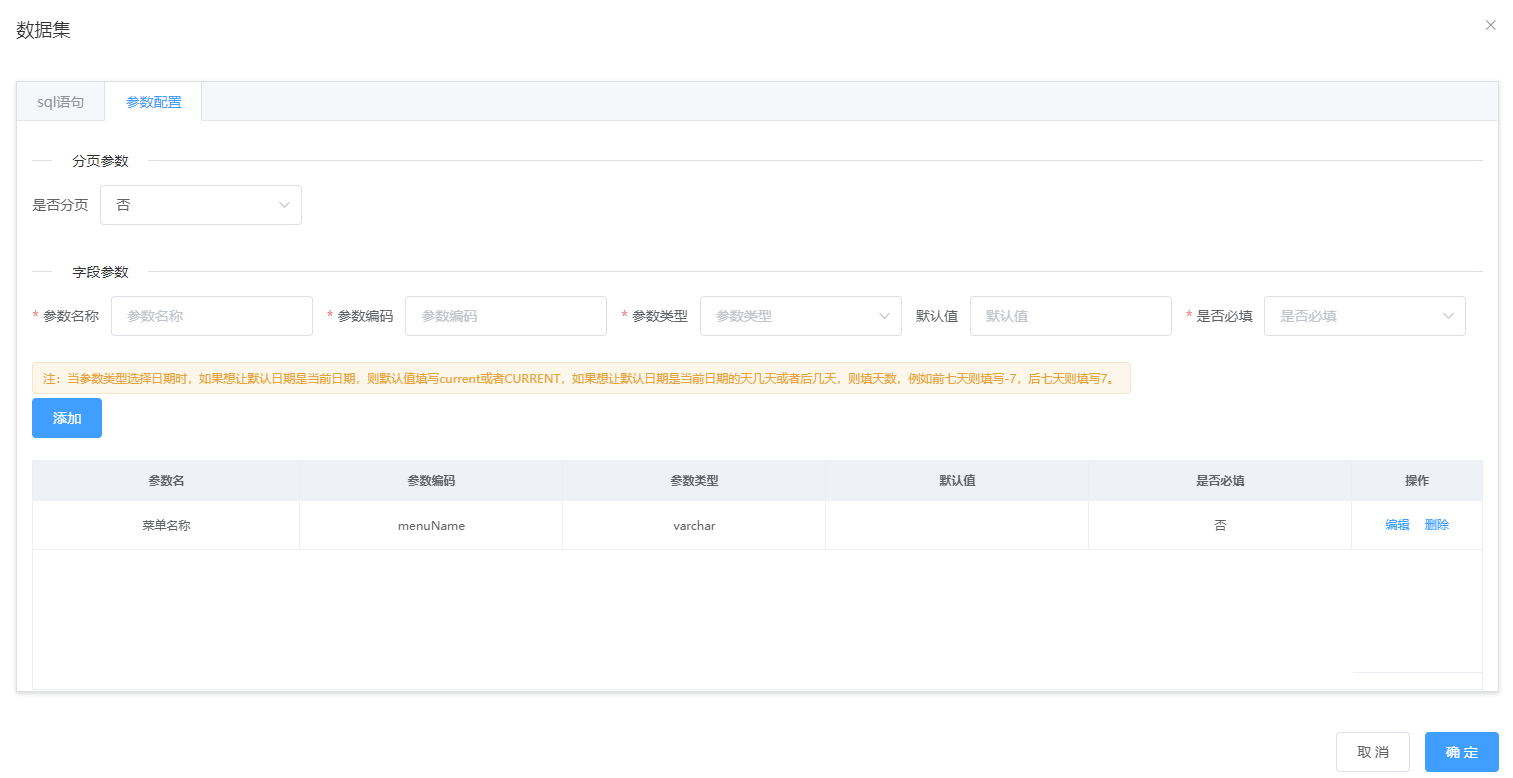1513x778 pixels.
Task: Click 删除 to remove the 菜单名称 parameter
Action: tap(1437, 524)
